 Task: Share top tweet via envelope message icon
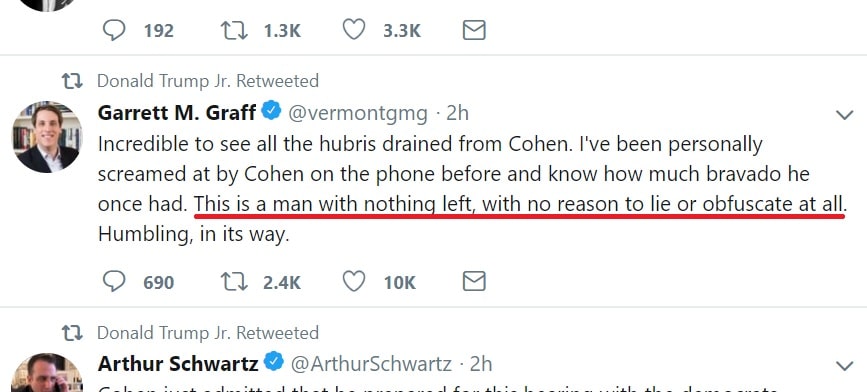coord(474,30)
